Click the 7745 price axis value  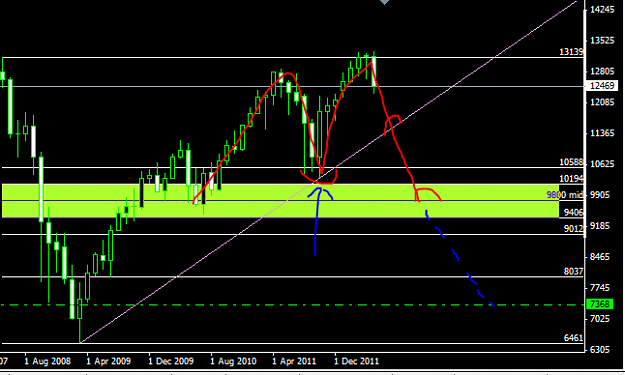pos(599,288)
